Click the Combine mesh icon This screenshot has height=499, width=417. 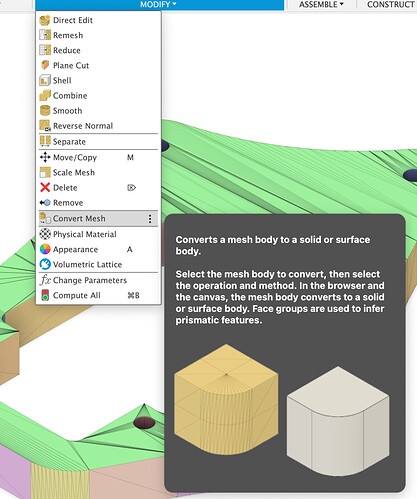pos(45,96)
